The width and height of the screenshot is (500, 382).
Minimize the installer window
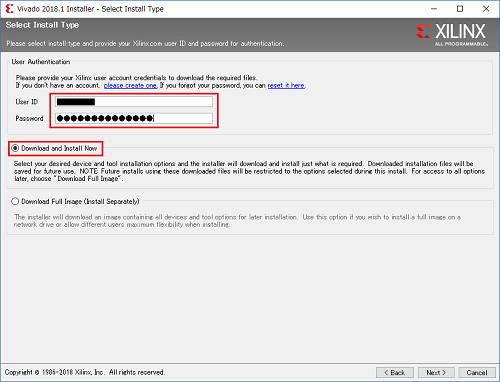tap(434, 9)
